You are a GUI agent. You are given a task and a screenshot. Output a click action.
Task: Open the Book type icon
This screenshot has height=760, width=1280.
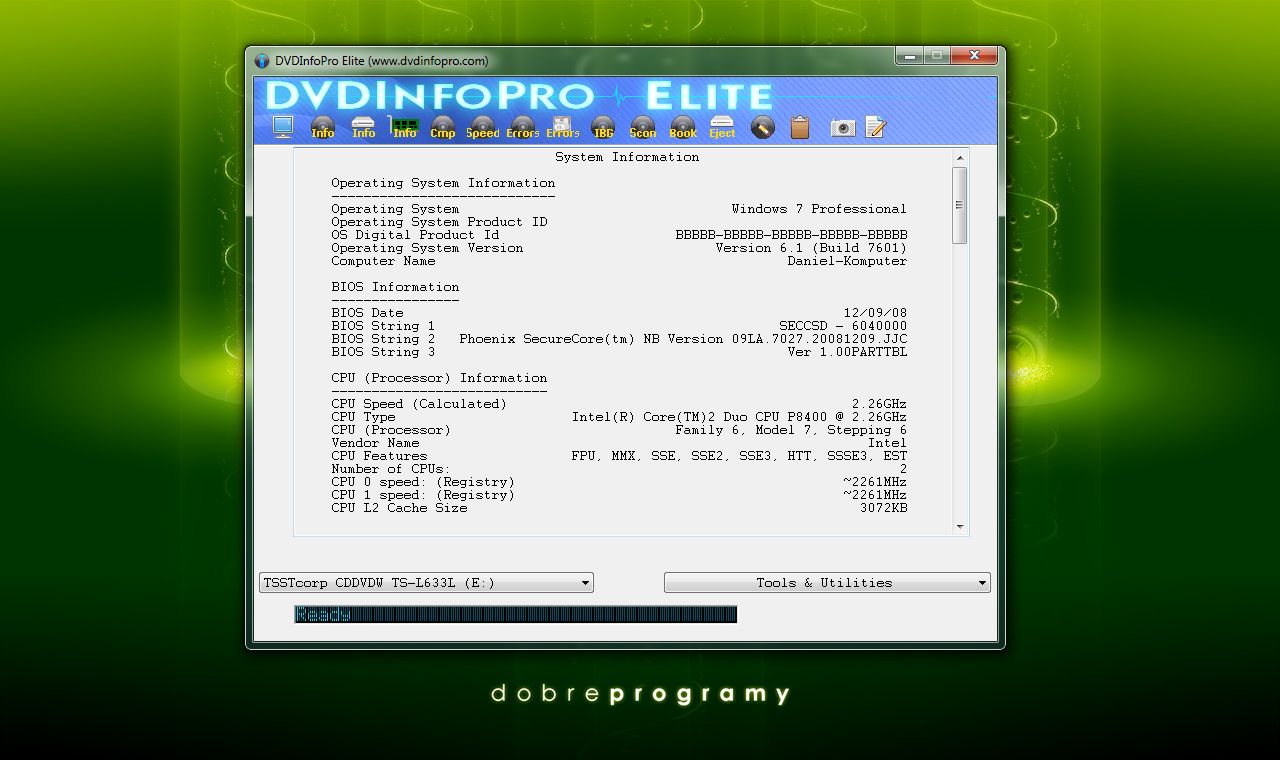click(x=683, y=127)
